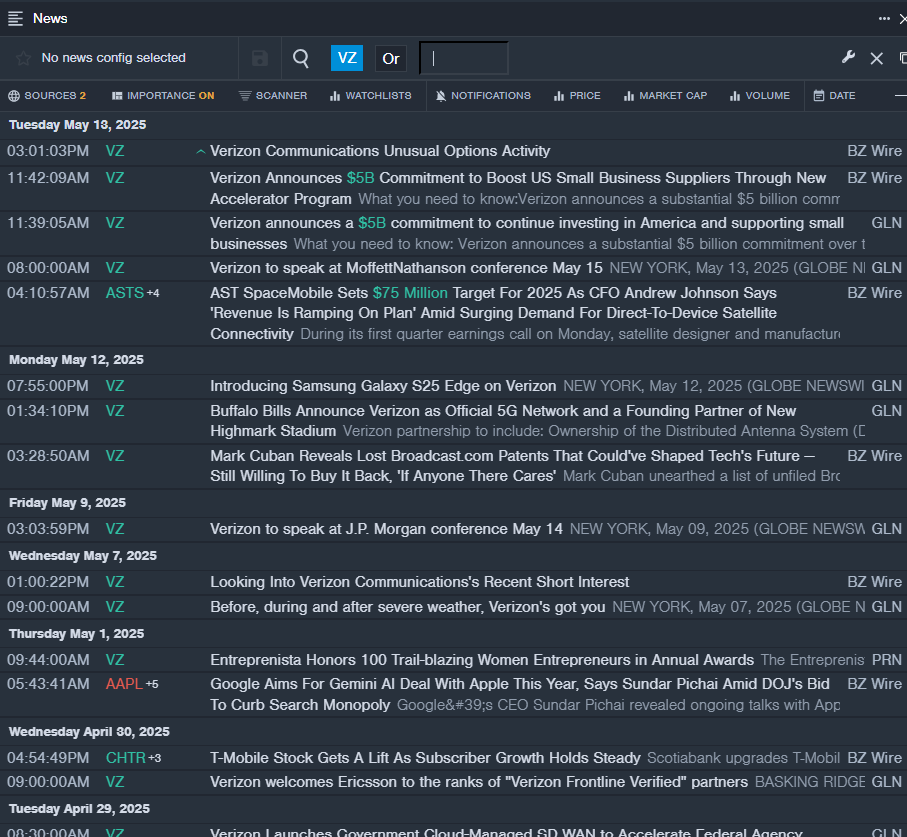Open T-Mobile Stock Gets A Lift headline
Viewport: 907px width, 837px height.
pos(425,758)
